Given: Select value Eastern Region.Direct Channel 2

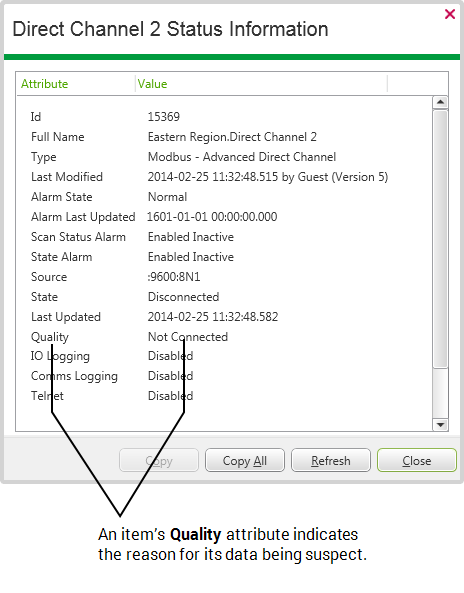Looking at the screenshot, I should point(232,137).
